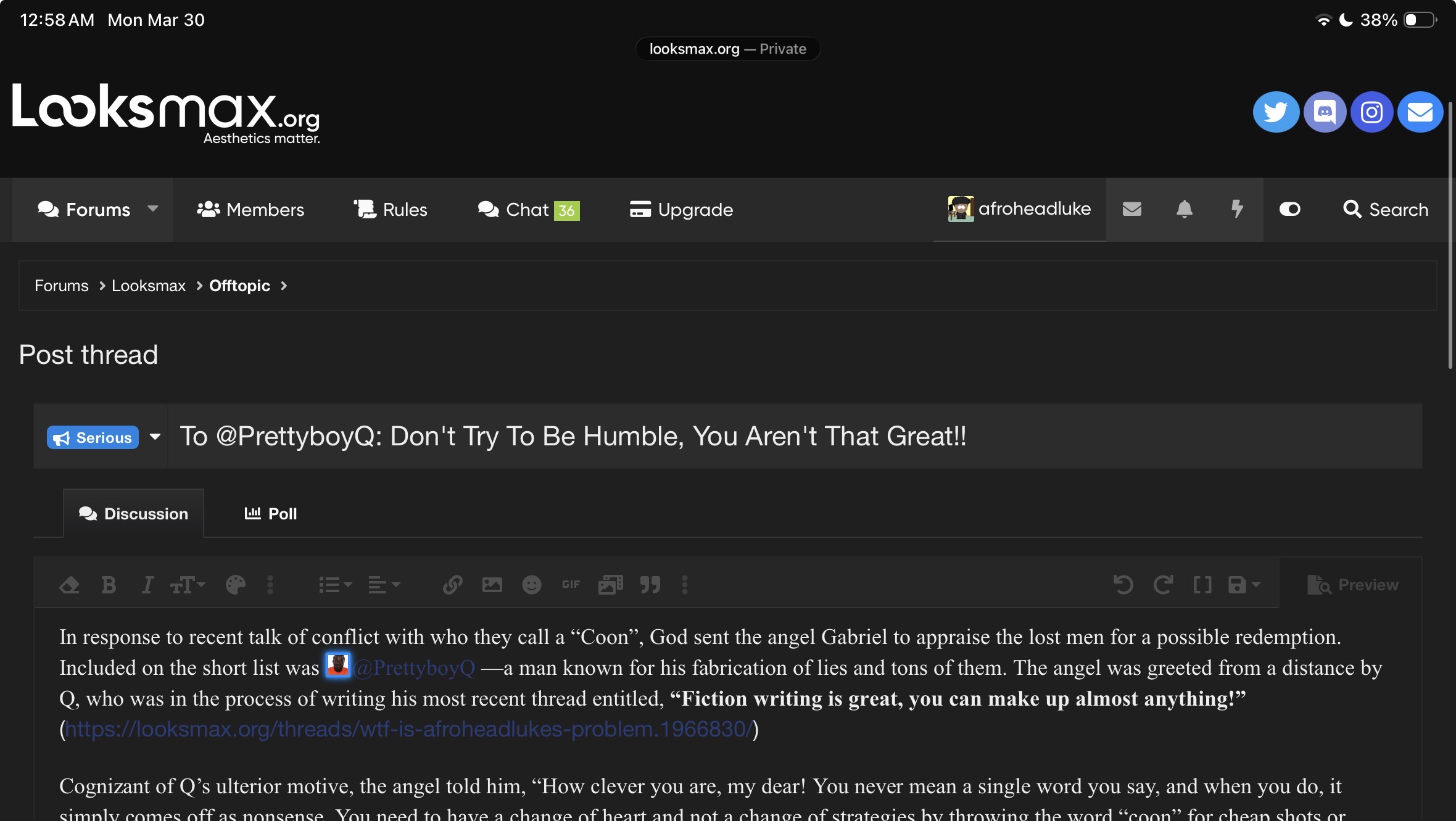Open the Discord social icon
The height and width of the screenshot is (821, 1456).
pyautogui.click(x=1324, y=112)
